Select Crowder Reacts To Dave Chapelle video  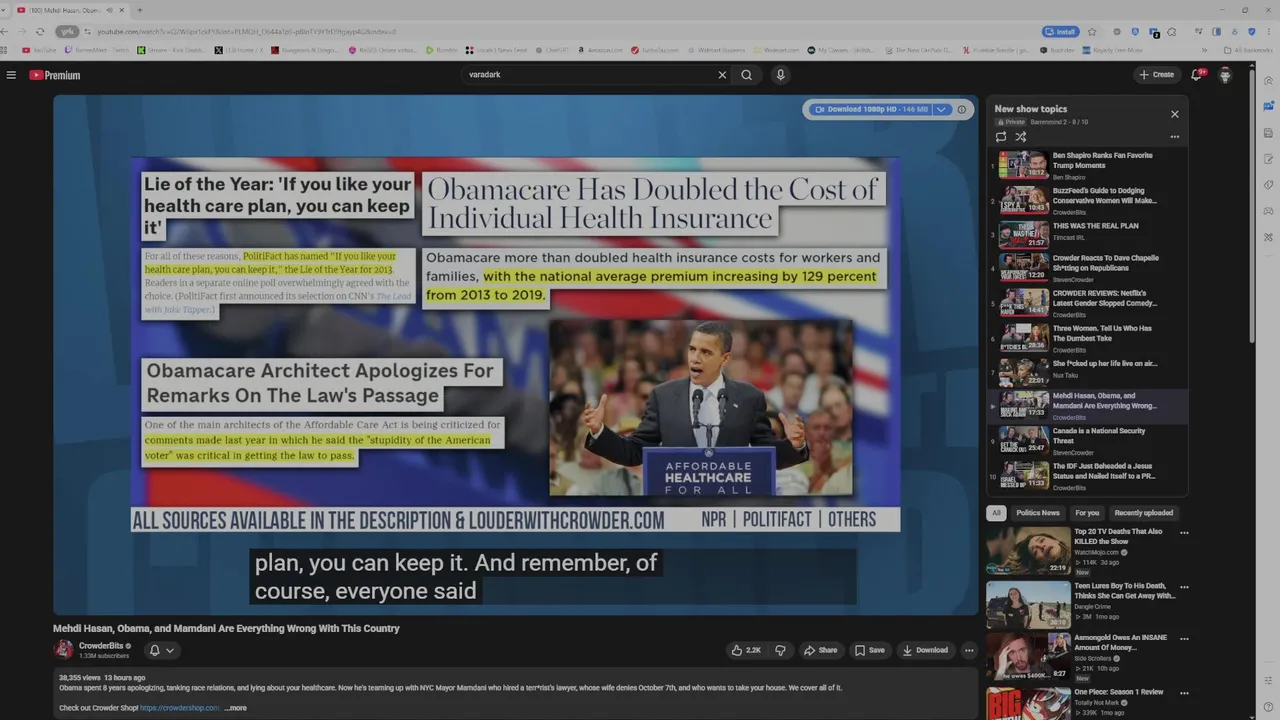(1088, 268)
